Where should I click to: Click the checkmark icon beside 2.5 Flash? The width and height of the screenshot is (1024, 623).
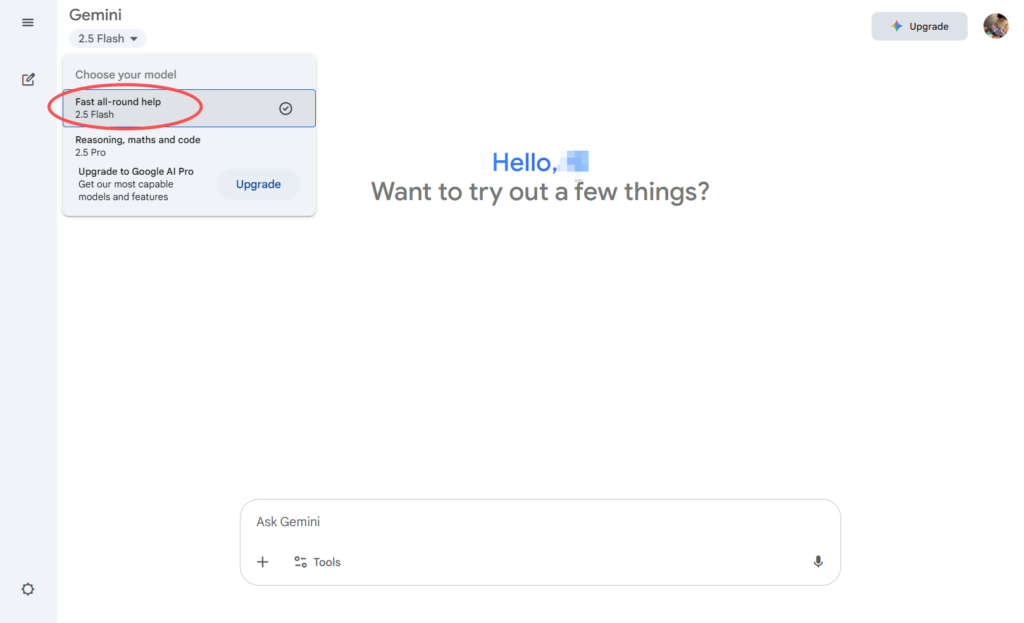click(x=285, y=108)
